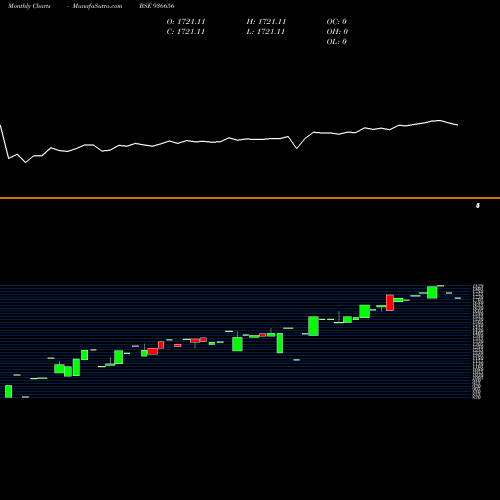Click the OH: 0 reading
This screenshot has height=500, width=500.
tap(337, 32)
